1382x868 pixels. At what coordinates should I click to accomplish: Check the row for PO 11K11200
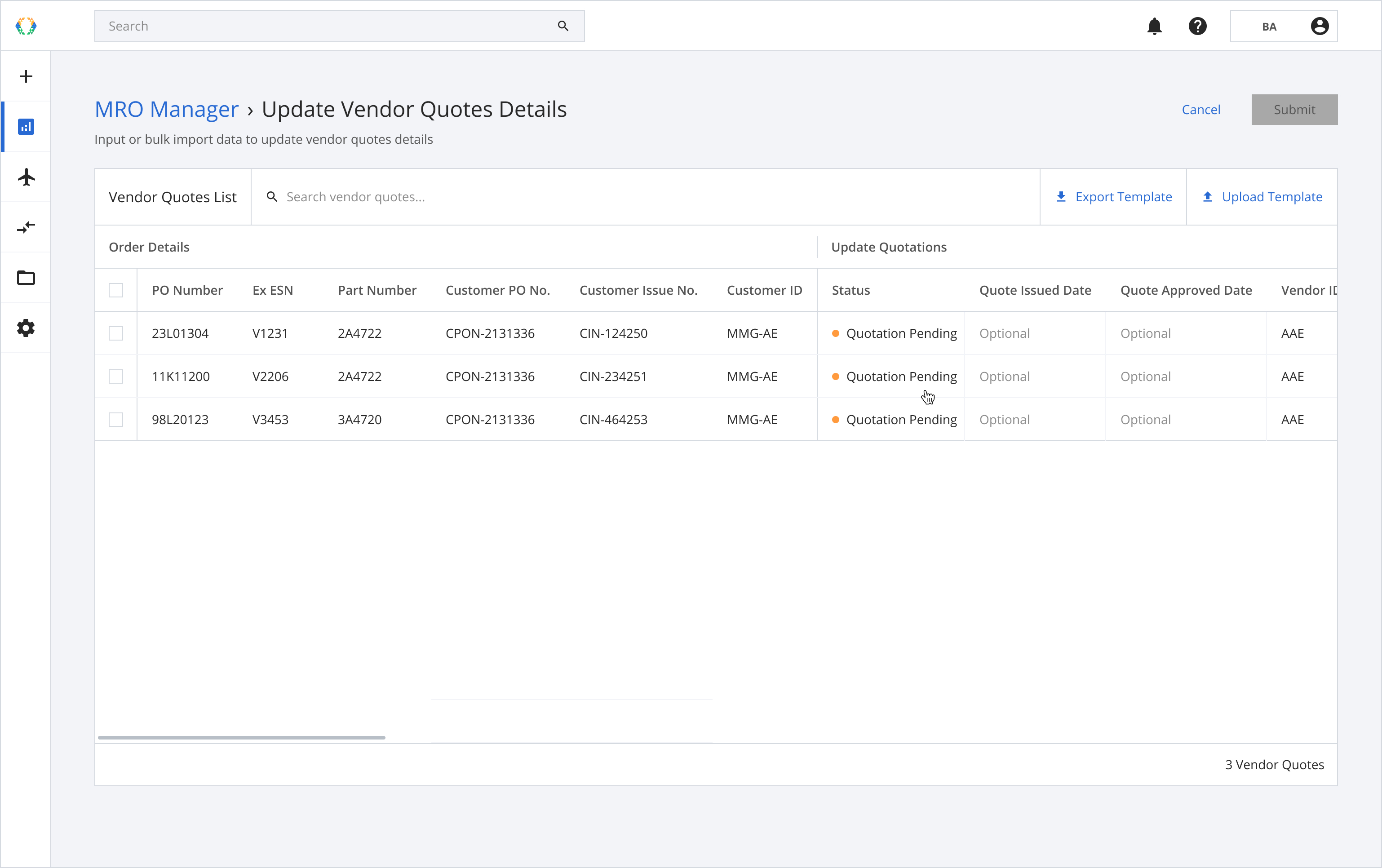tap(116, 376)
